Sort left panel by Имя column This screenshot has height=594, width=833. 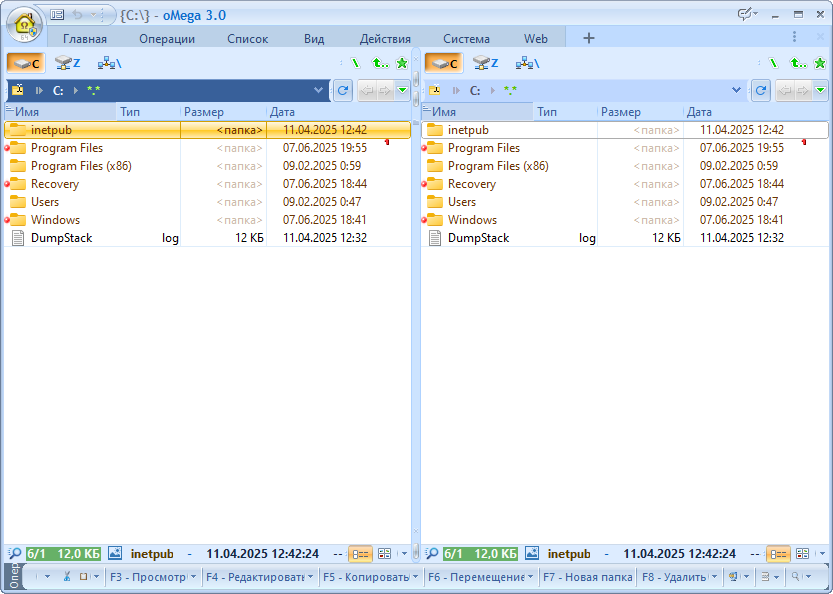pos(61,112)
